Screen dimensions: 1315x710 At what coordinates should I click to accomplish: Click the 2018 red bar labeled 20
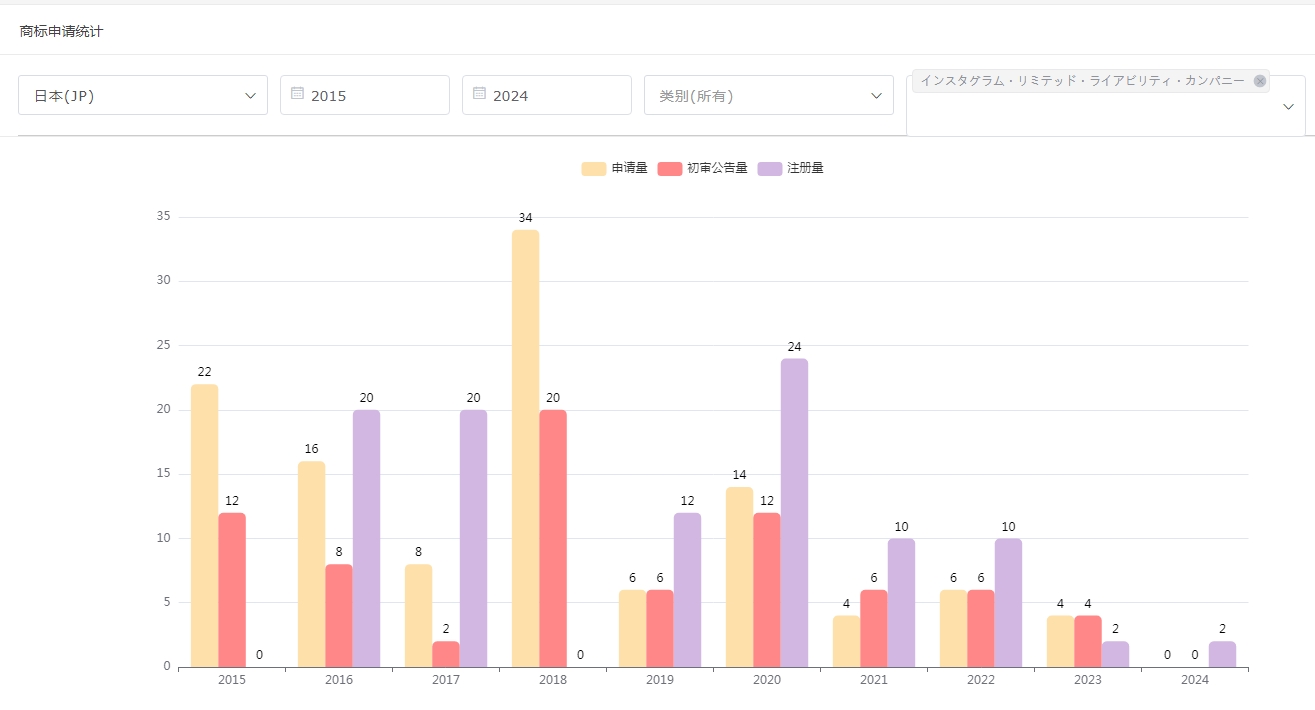coord(552,538)
